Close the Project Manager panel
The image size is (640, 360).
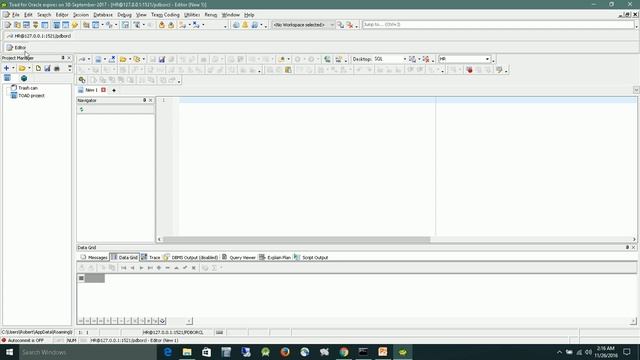pos(69,58)
